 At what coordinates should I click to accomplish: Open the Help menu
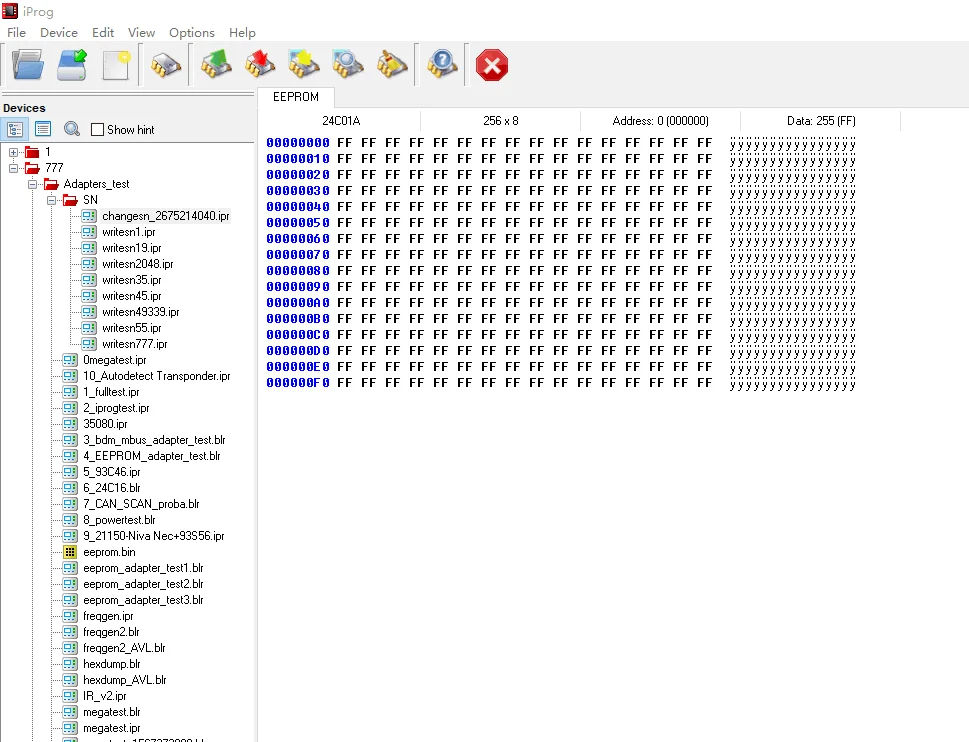[242, 33]
